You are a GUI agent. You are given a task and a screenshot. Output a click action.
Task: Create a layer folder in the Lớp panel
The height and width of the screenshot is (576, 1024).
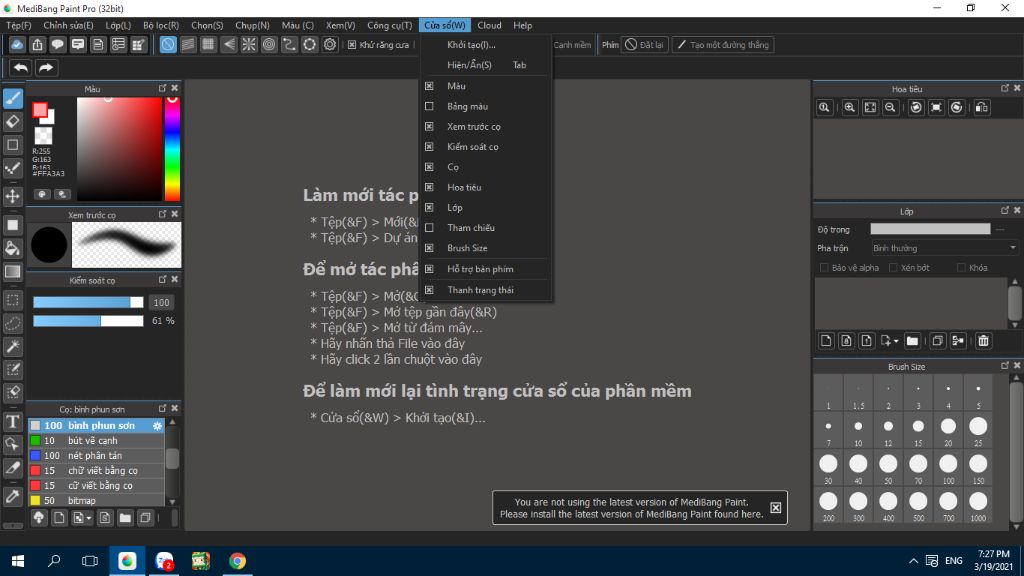912,341
